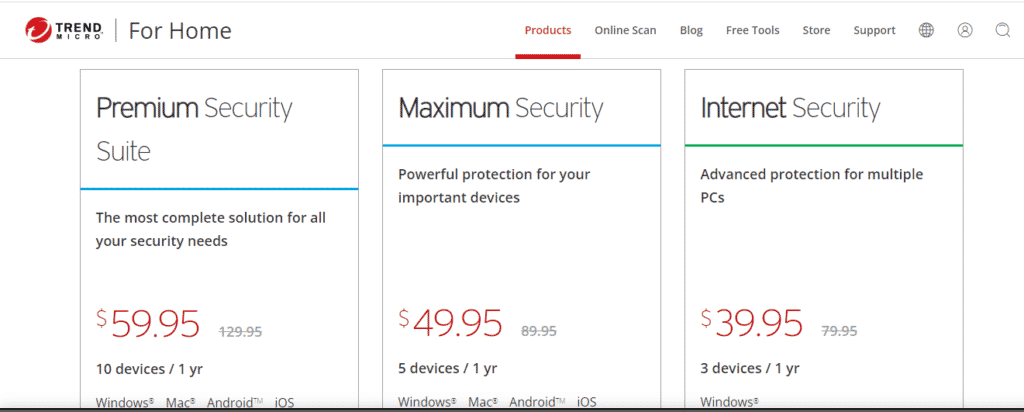Screen dimensions: 1024x412
Task: Open the search magnifier icon
Action: click(x=1002, y=30)
